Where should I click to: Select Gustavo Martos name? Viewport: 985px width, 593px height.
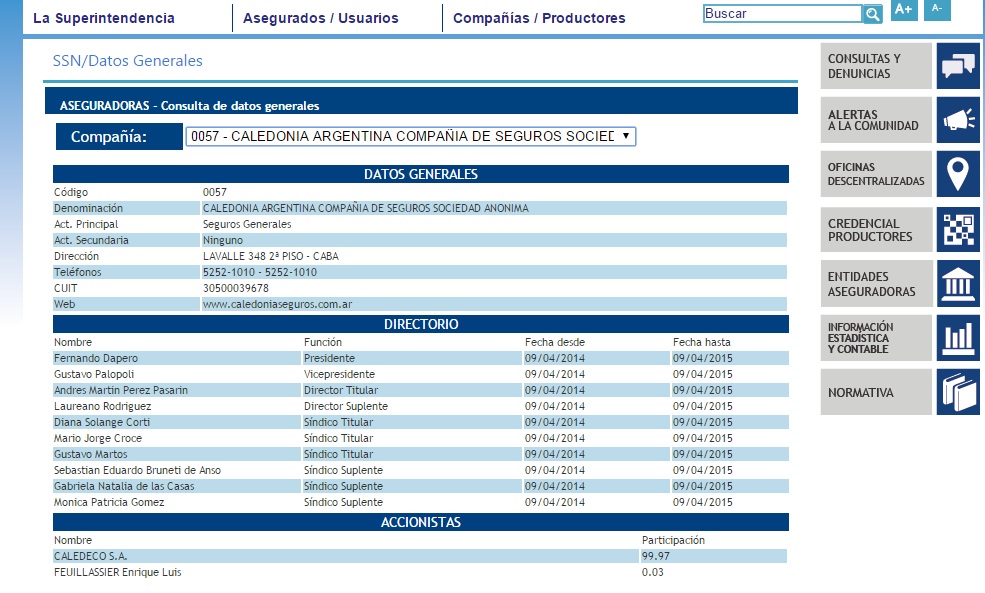pyautogui.click(x=90, y=454)
